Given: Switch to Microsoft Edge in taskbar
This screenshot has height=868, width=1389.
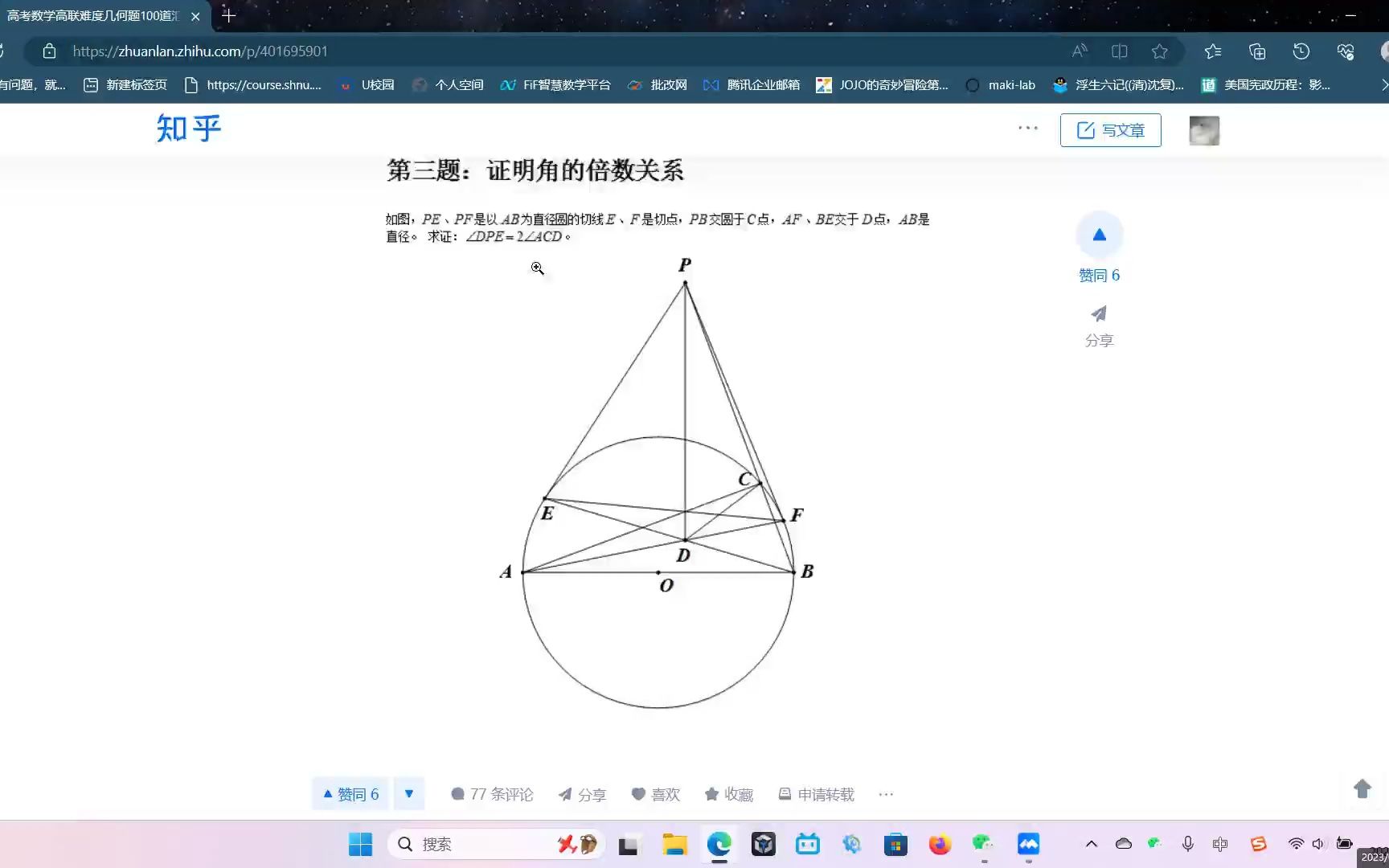Looking at the screenshot, I should (719, 844).
